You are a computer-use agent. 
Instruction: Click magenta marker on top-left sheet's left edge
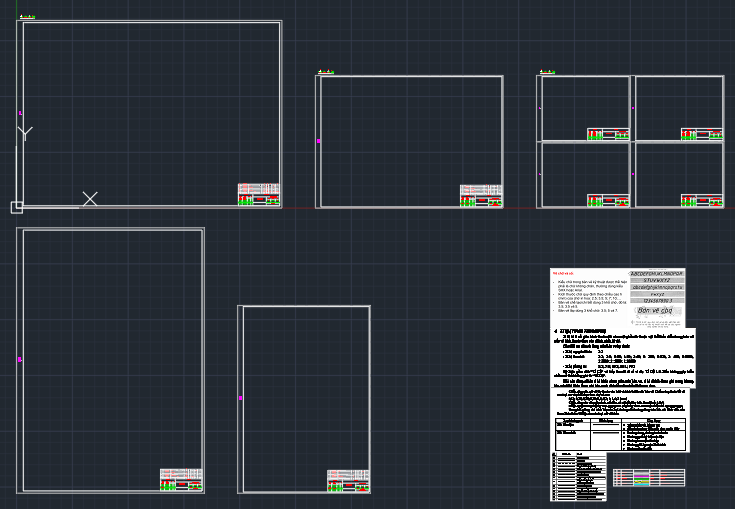pos(20,114)
